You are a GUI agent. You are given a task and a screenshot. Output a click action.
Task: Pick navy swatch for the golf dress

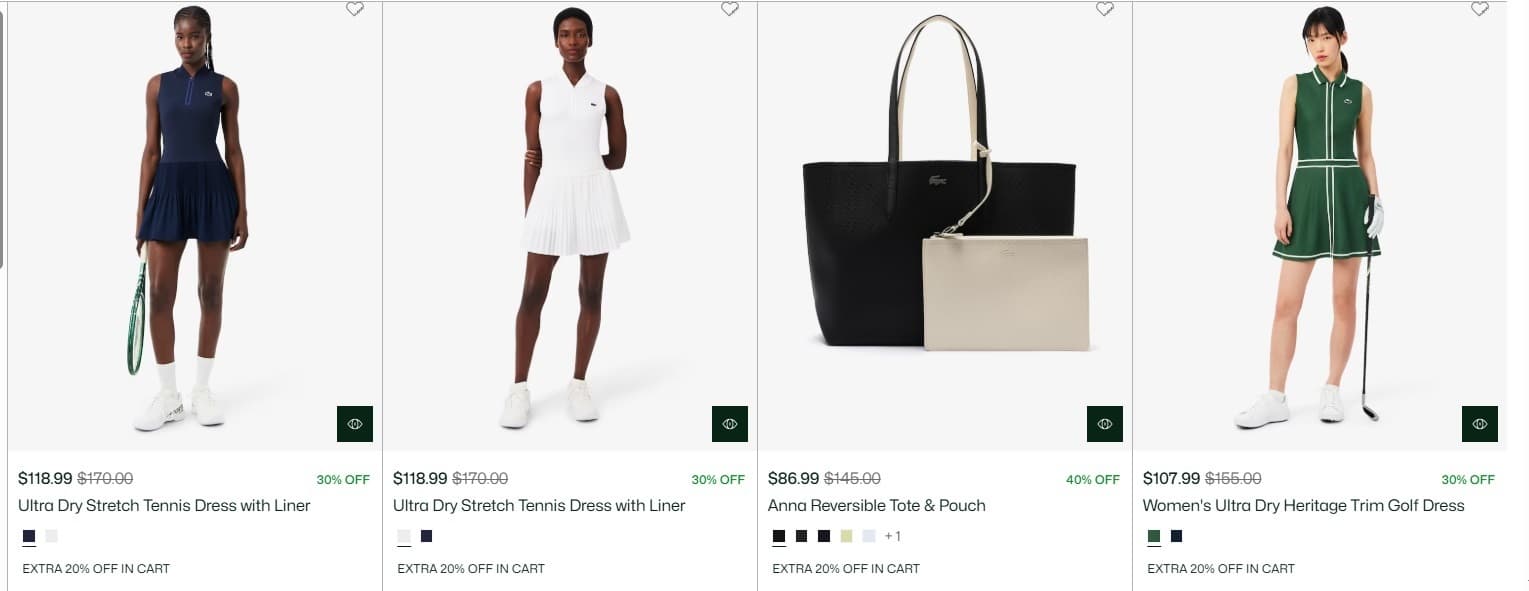coord(1177,536)
